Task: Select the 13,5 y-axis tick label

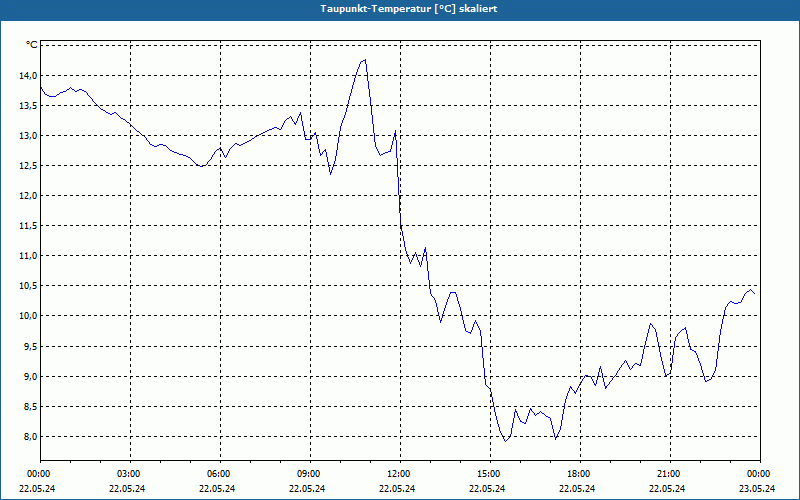Action: pyautogui.click(x=29, y=106)
